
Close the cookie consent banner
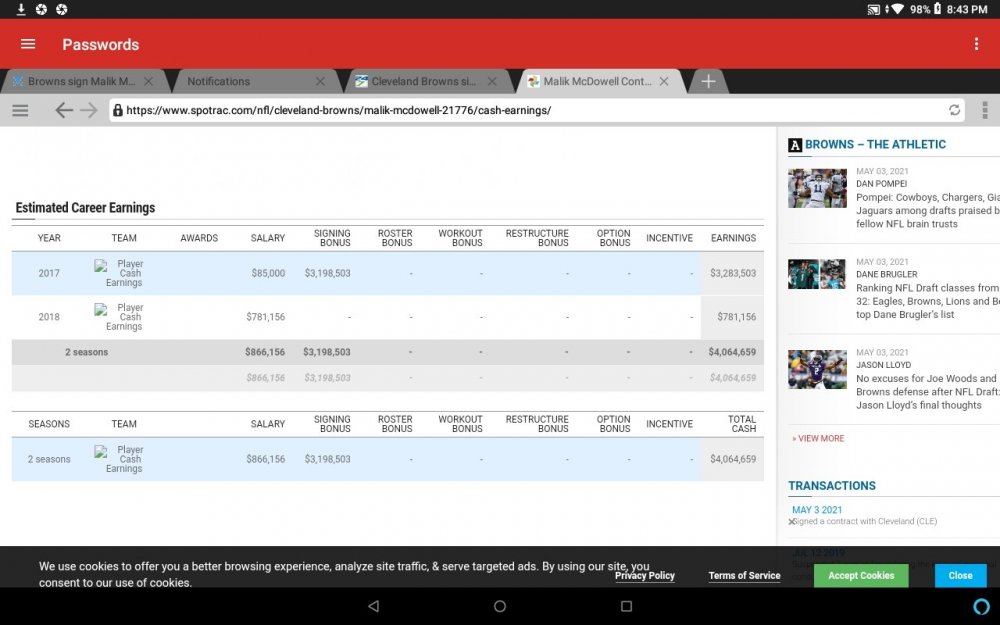[960, 575]
